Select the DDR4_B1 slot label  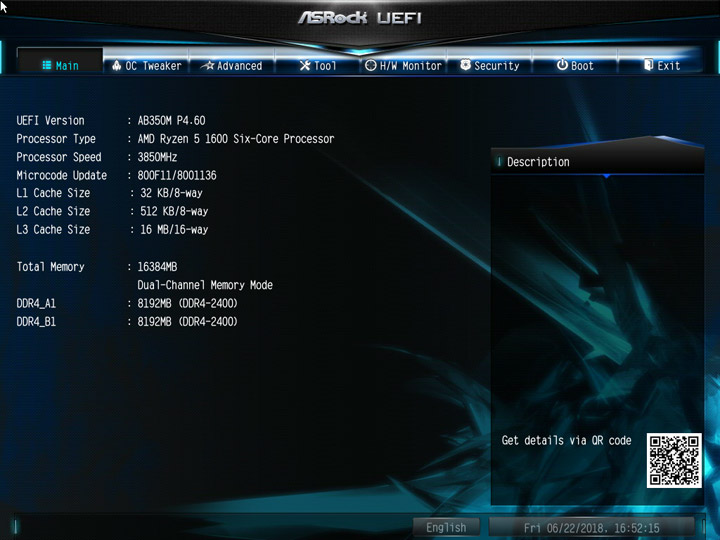(x=36, y=322)
